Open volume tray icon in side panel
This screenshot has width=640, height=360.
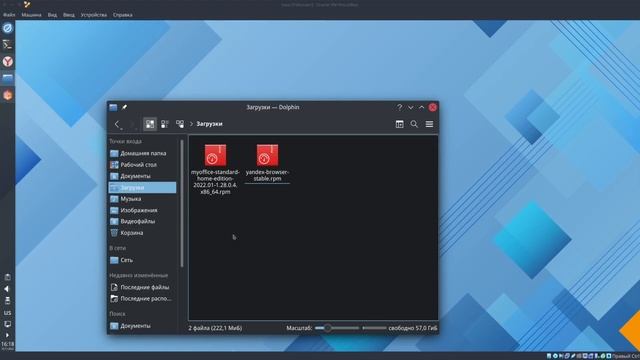point(7,289)
